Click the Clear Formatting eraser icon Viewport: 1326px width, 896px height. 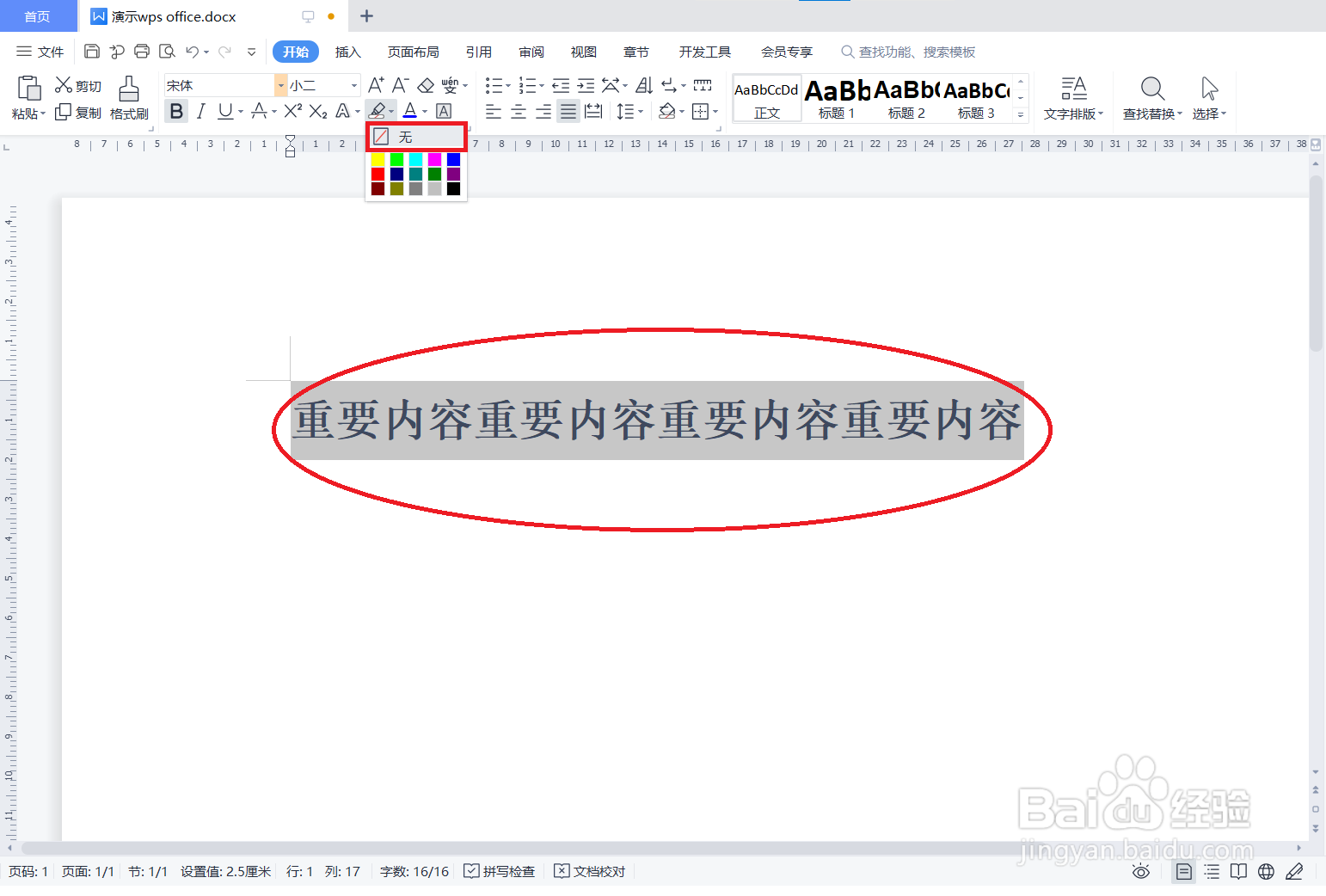[426, 84]
